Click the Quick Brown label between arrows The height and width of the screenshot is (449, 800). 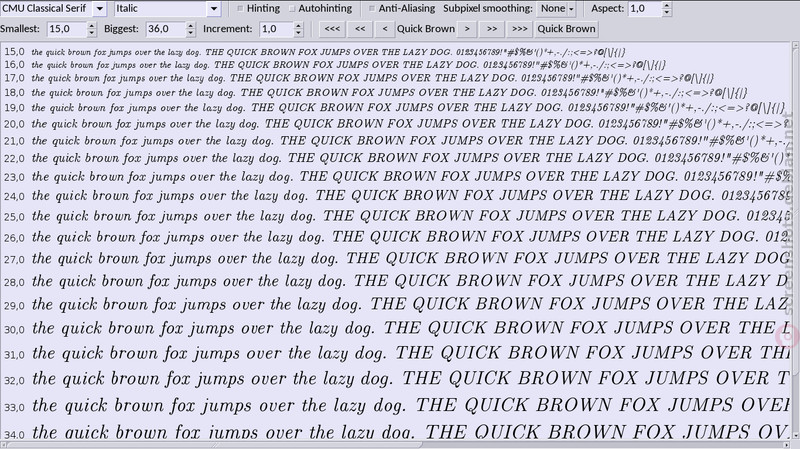coord(426,29)
